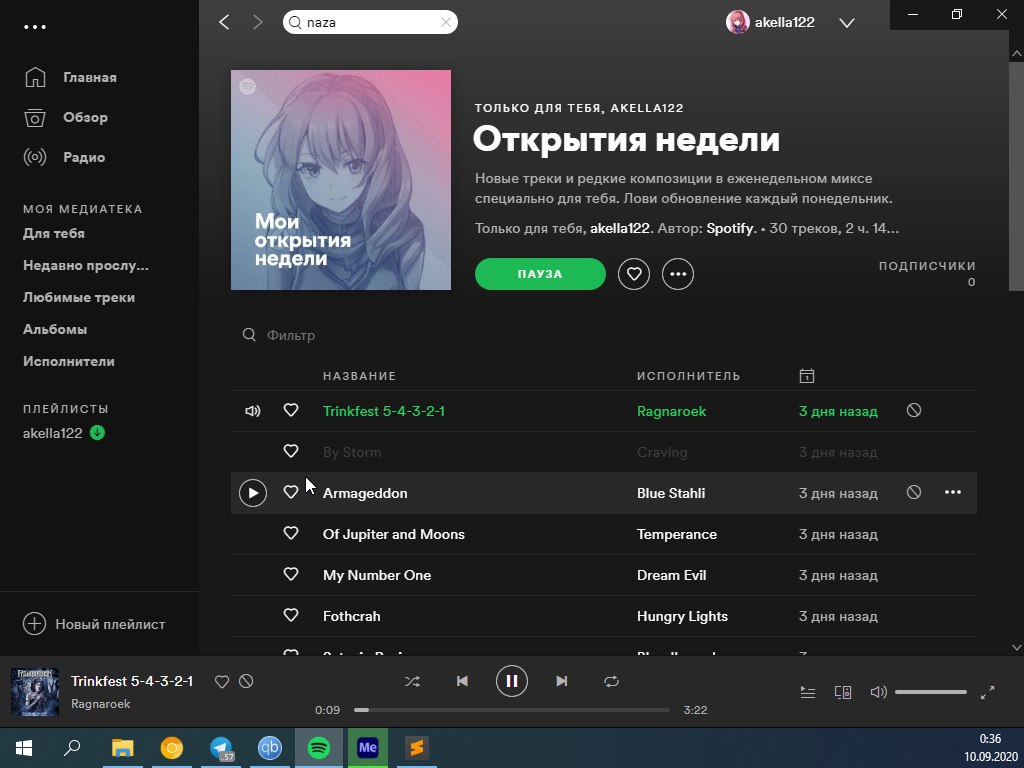Like Of Jupiter and Moons
Image resolution: width=1024 pixels, height=768 pixels.
click(x=291, y=534)
